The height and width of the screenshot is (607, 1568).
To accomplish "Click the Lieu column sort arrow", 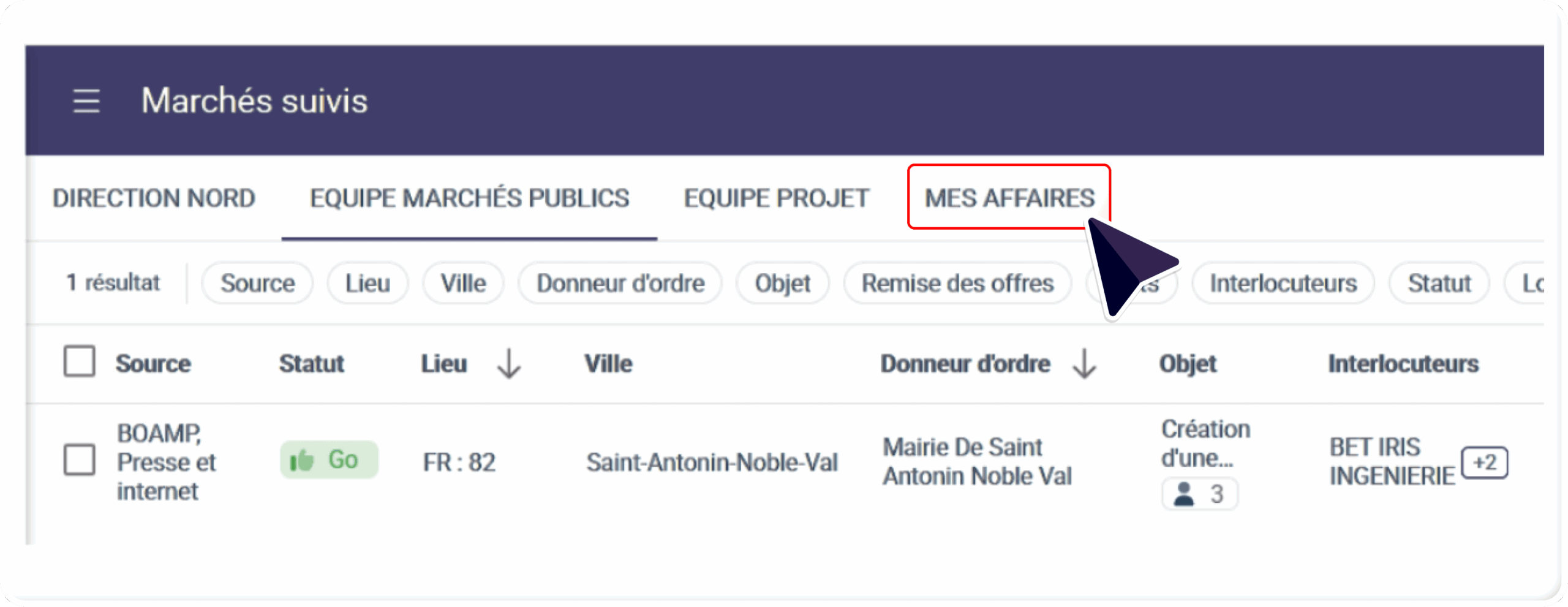I will [508, 364].
